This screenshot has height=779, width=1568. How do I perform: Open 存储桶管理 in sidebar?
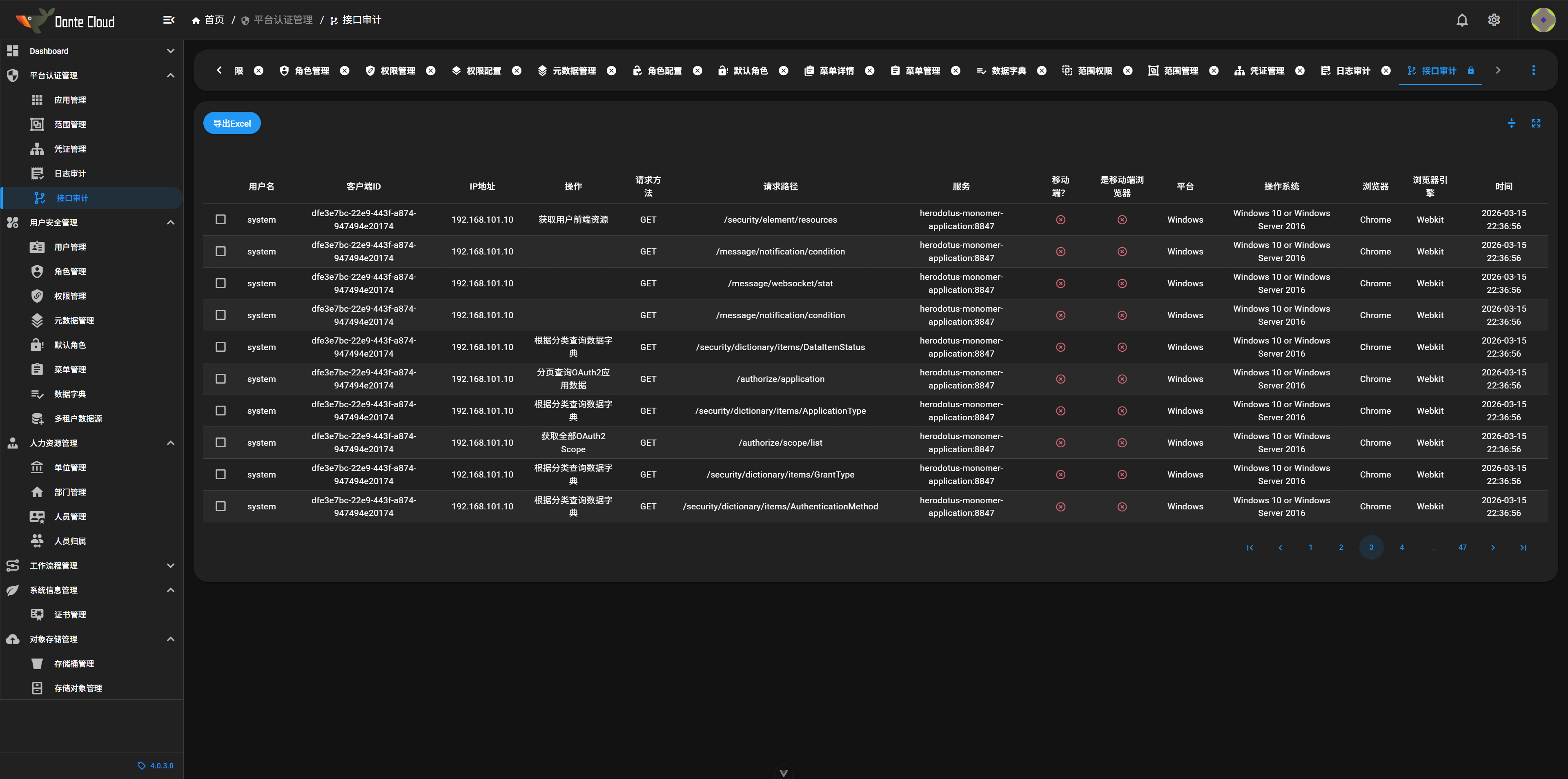tap(73, 663)
